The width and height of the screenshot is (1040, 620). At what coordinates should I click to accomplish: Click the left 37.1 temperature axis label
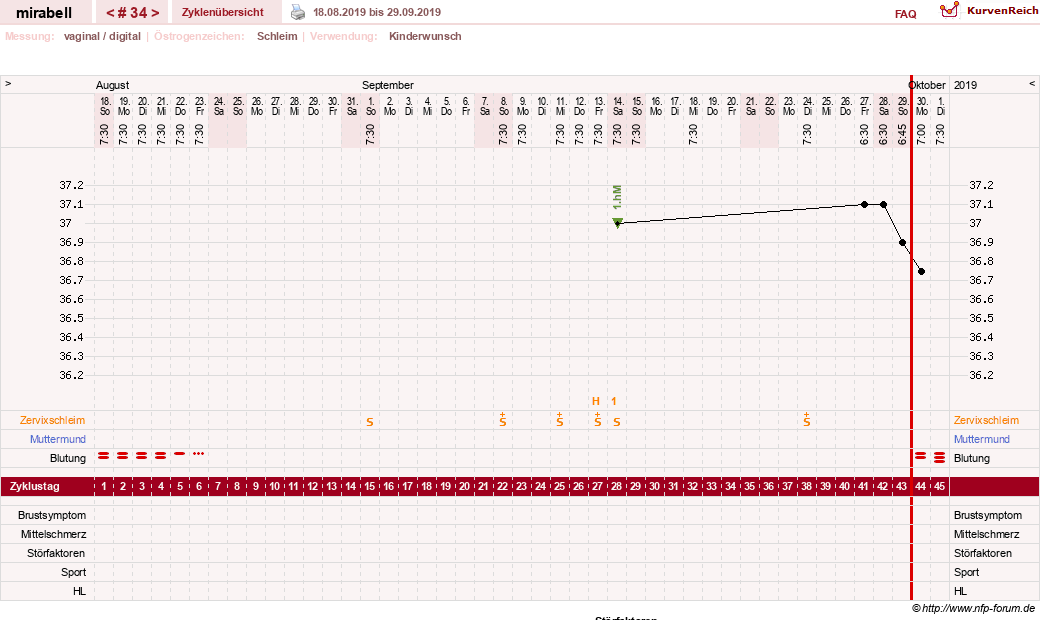72,204
